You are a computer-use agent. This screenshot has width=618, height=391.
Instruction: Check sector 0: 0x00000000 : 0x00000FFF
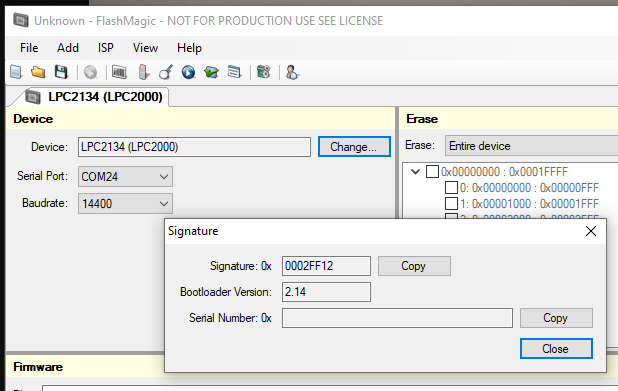coord(451,188)
